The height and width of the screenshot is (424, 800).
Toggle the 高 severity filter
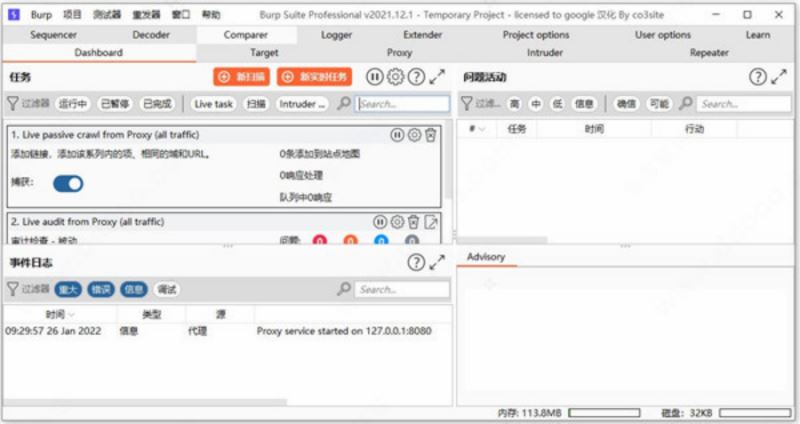point(514,104)
